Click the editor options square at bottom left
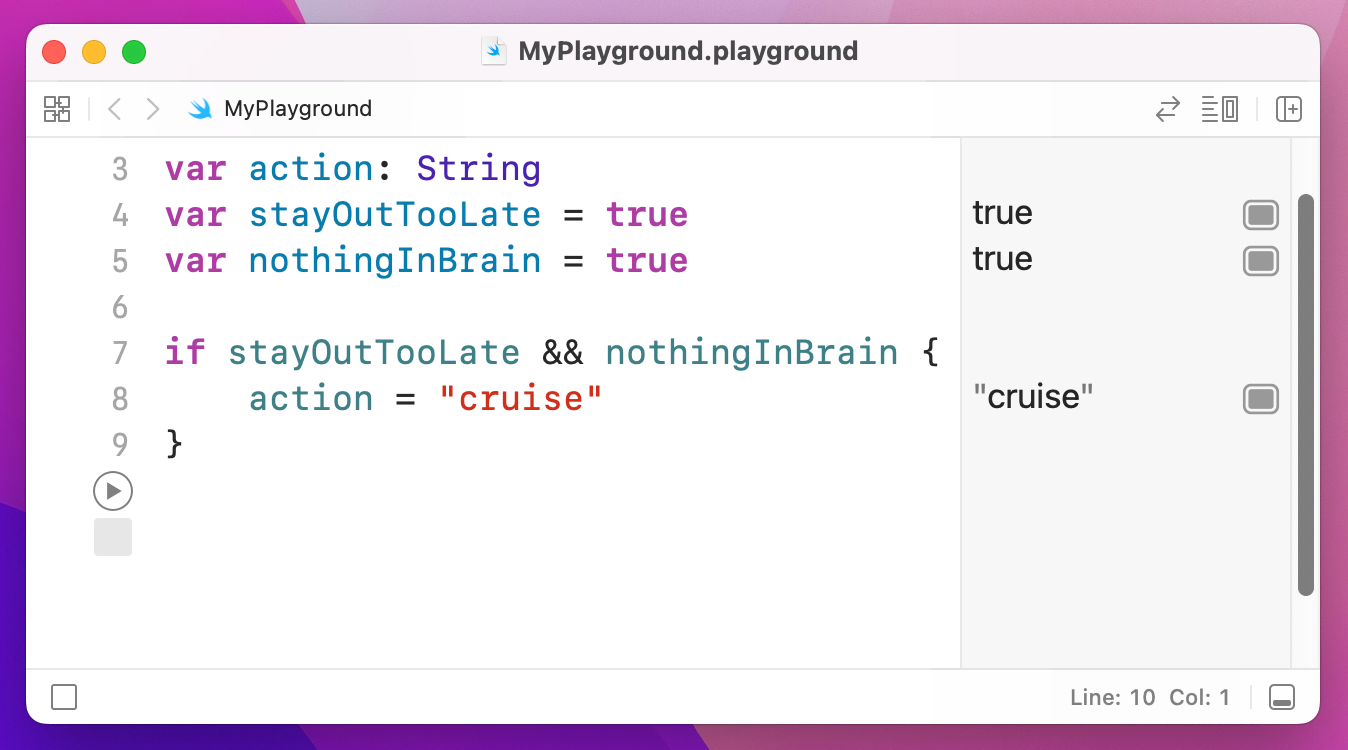1348x750 pixels. pos(63,697)
